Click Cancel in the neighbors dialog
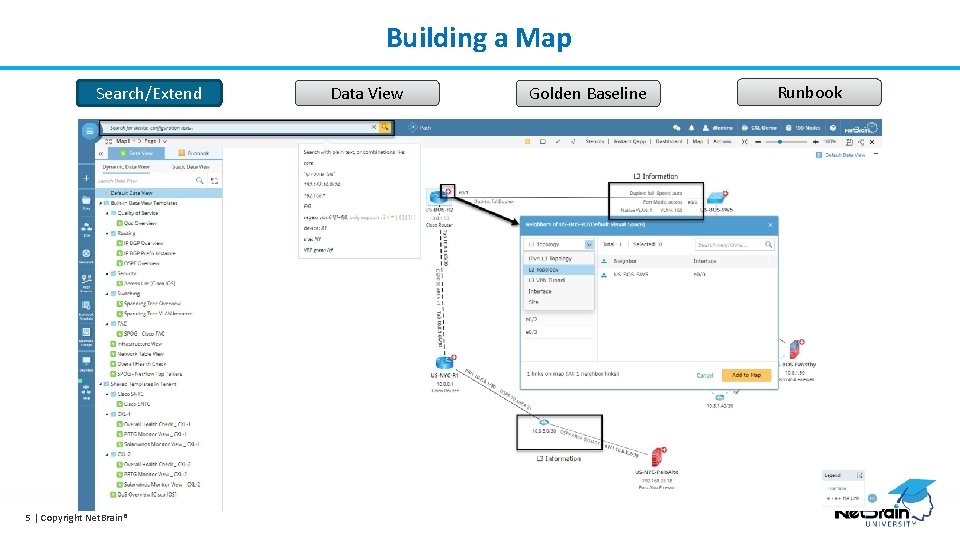Screen dimensions: 960x540 [705, 375]
